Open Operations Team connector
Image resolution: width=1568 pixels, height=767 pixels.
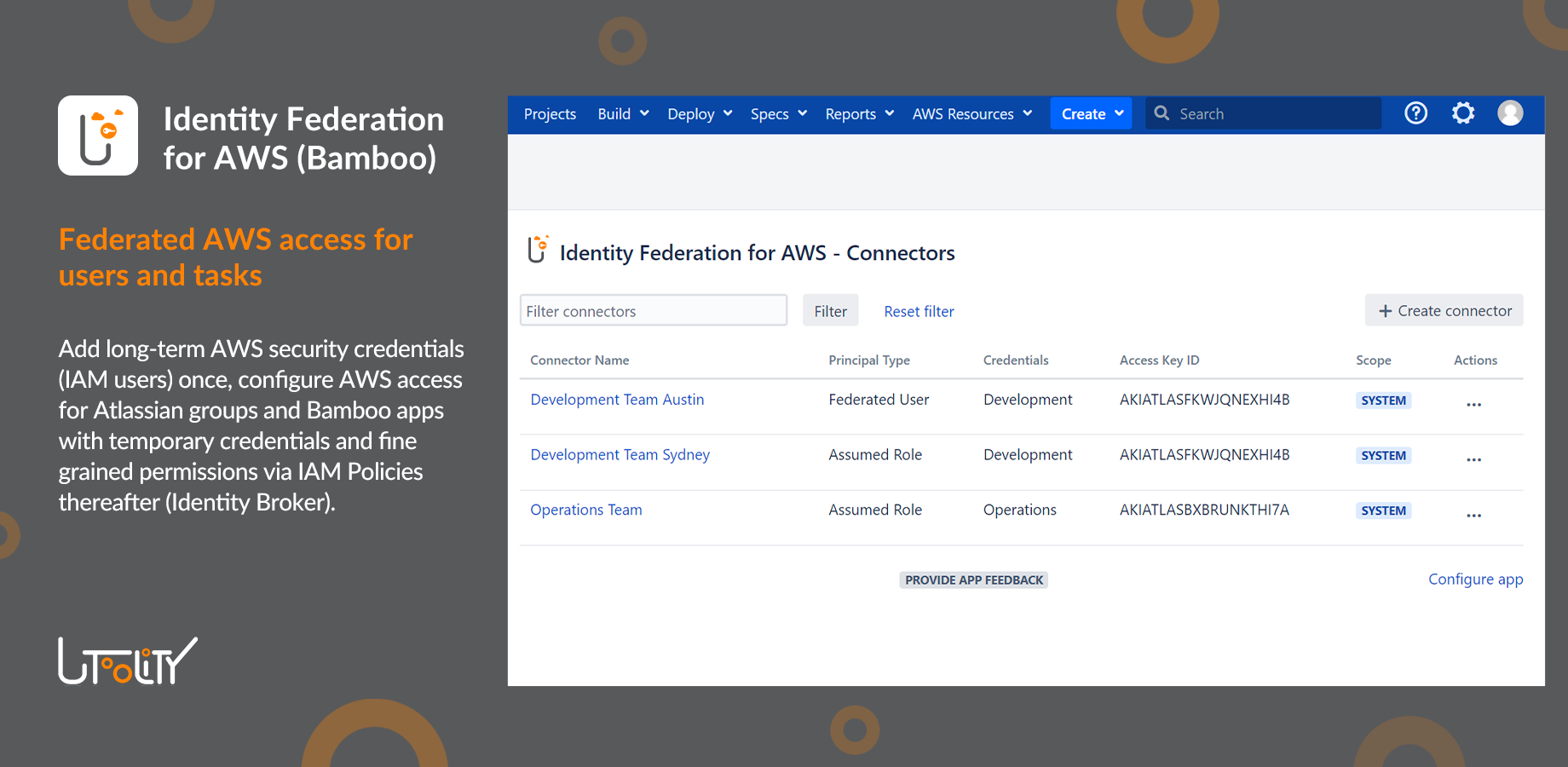pos(586,510)
